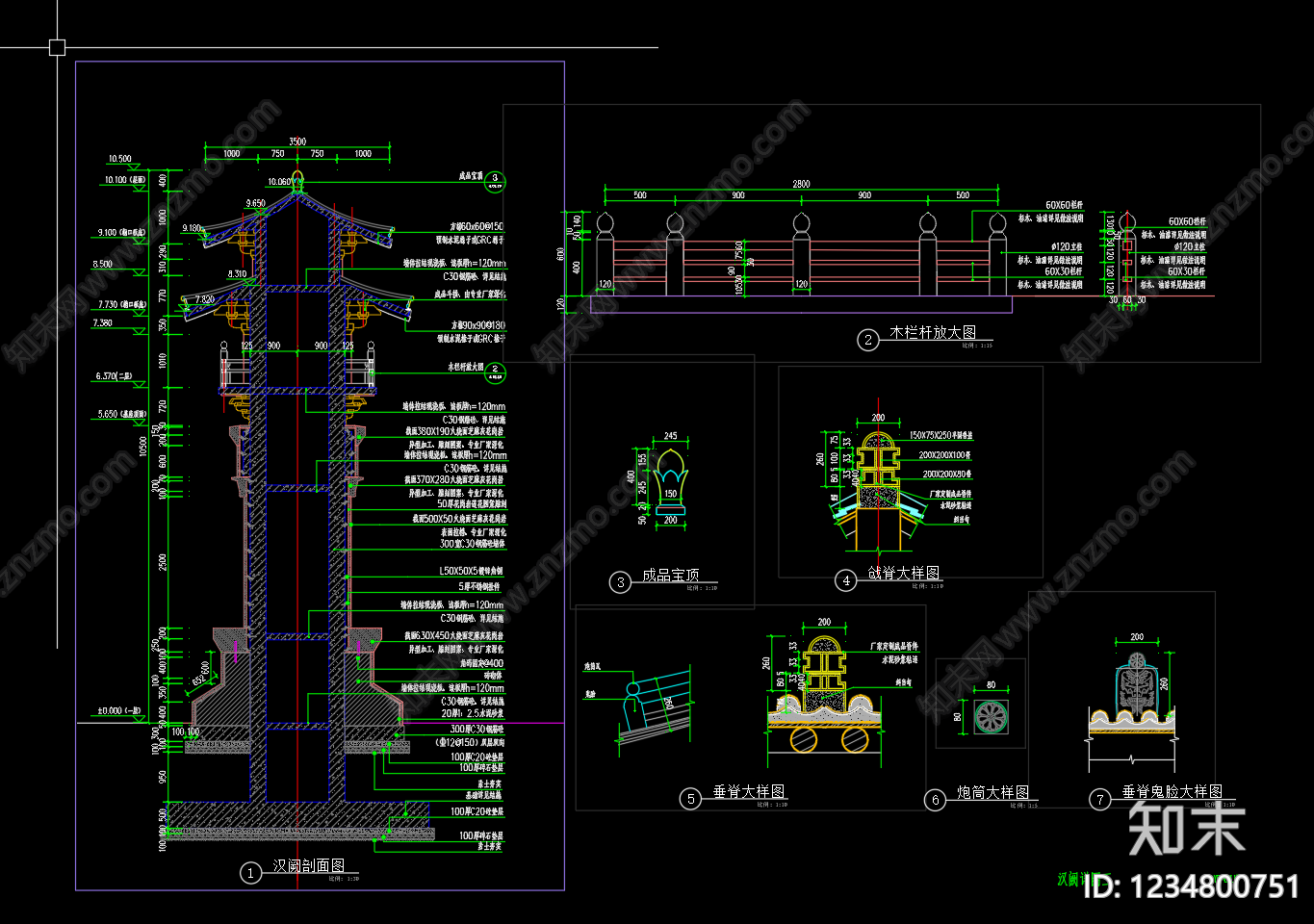Click the 2800 railing length dimension

click(801, 183)
